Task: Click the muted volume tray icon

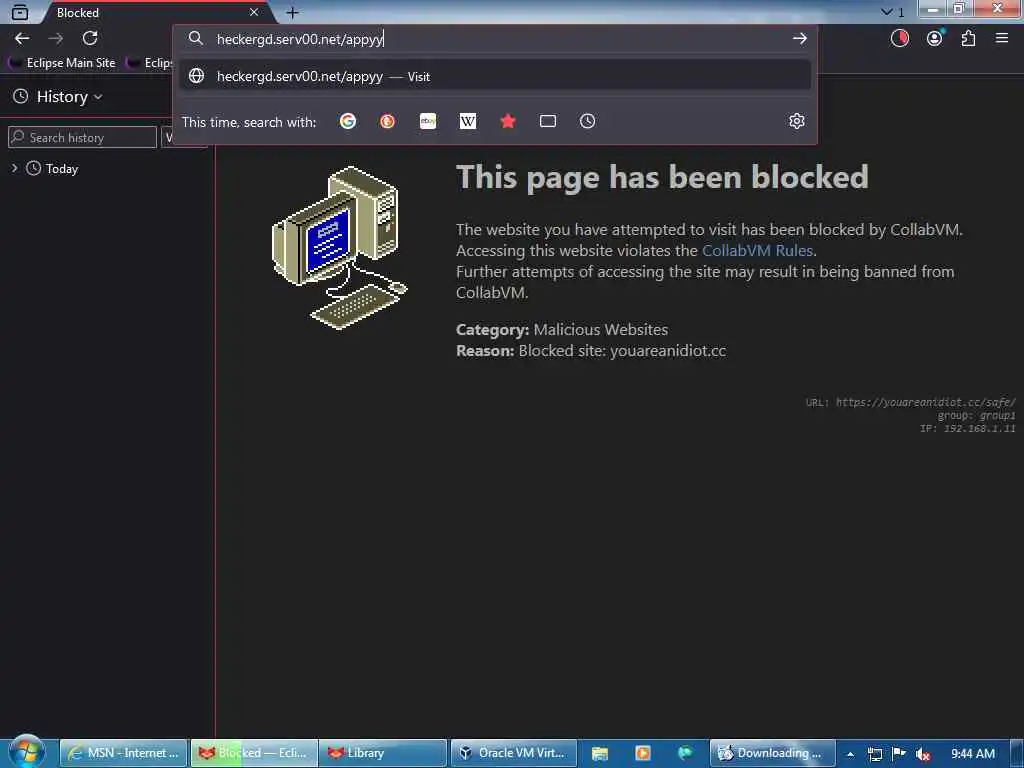Action: pos(923,754)
